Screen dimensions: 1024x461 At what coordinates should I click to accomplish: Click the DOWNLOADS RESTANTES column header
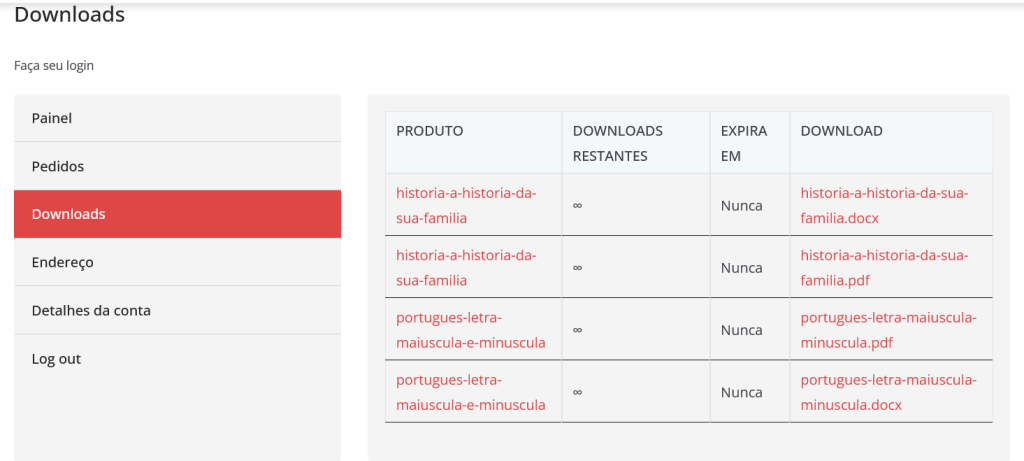[617, 143]
